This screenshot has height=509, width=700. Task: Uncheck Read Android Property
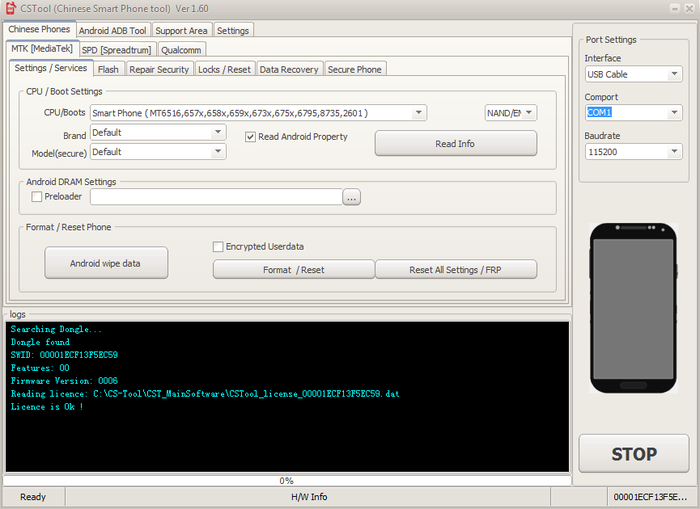pyautogui.click(x=250, y=137)
